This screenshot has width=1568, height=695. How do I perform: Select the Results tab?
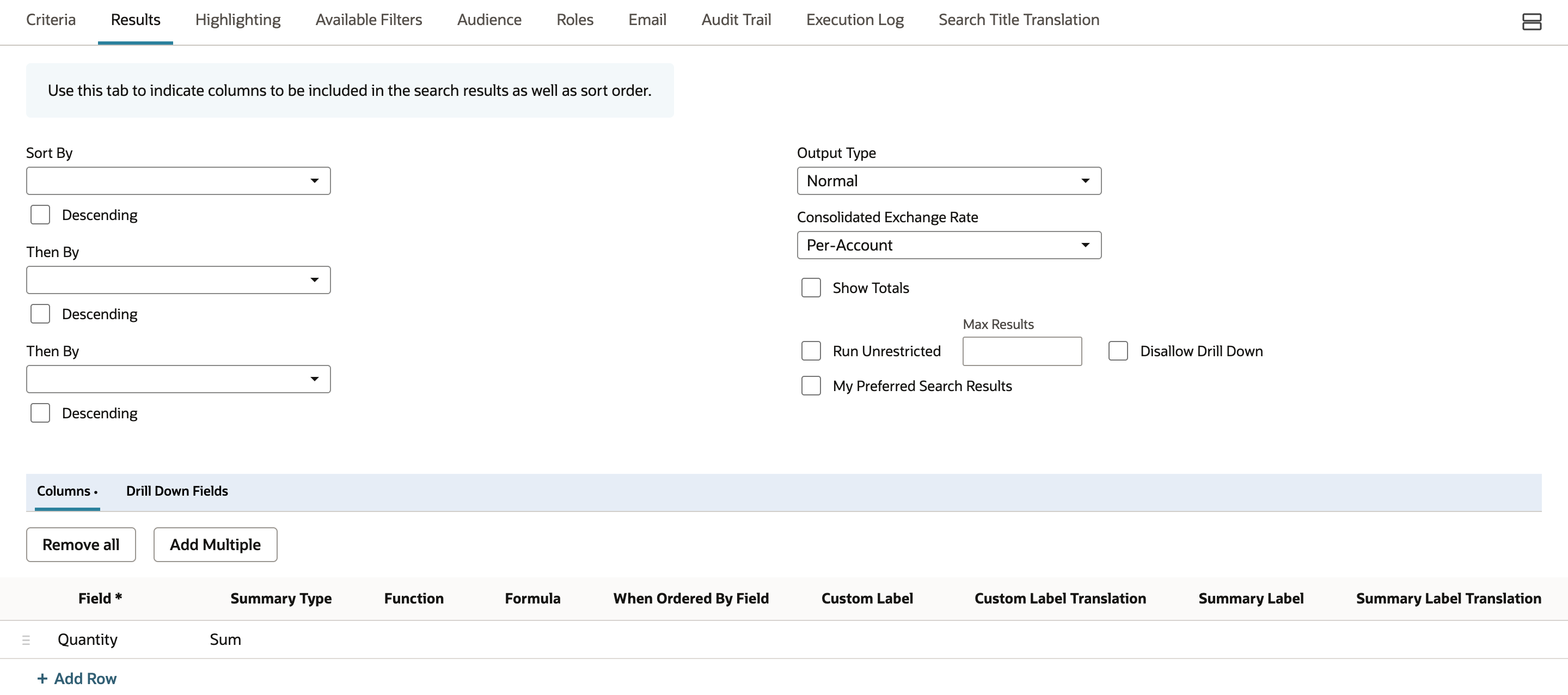(135, 20)
